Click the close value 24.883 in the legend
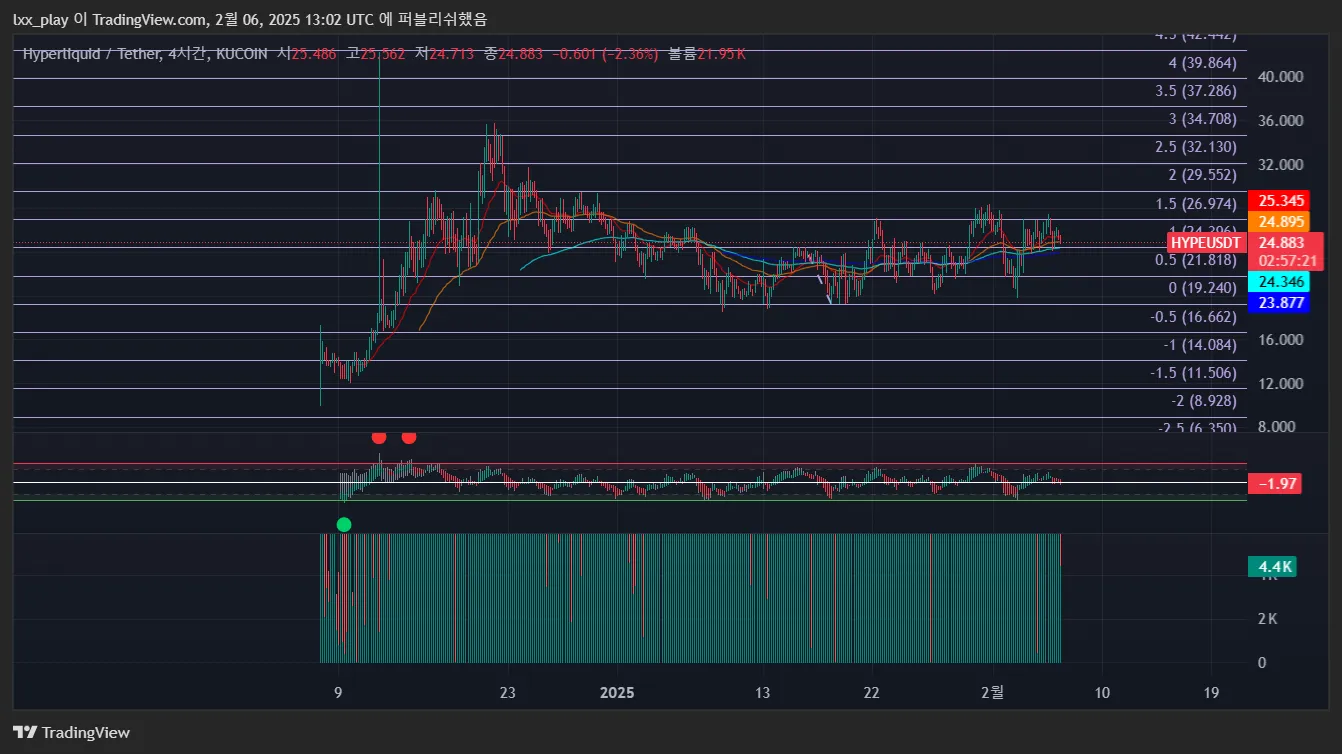The height and width of the screenshot is (754, 1342). pyautogui.click(x=520, y=54)
